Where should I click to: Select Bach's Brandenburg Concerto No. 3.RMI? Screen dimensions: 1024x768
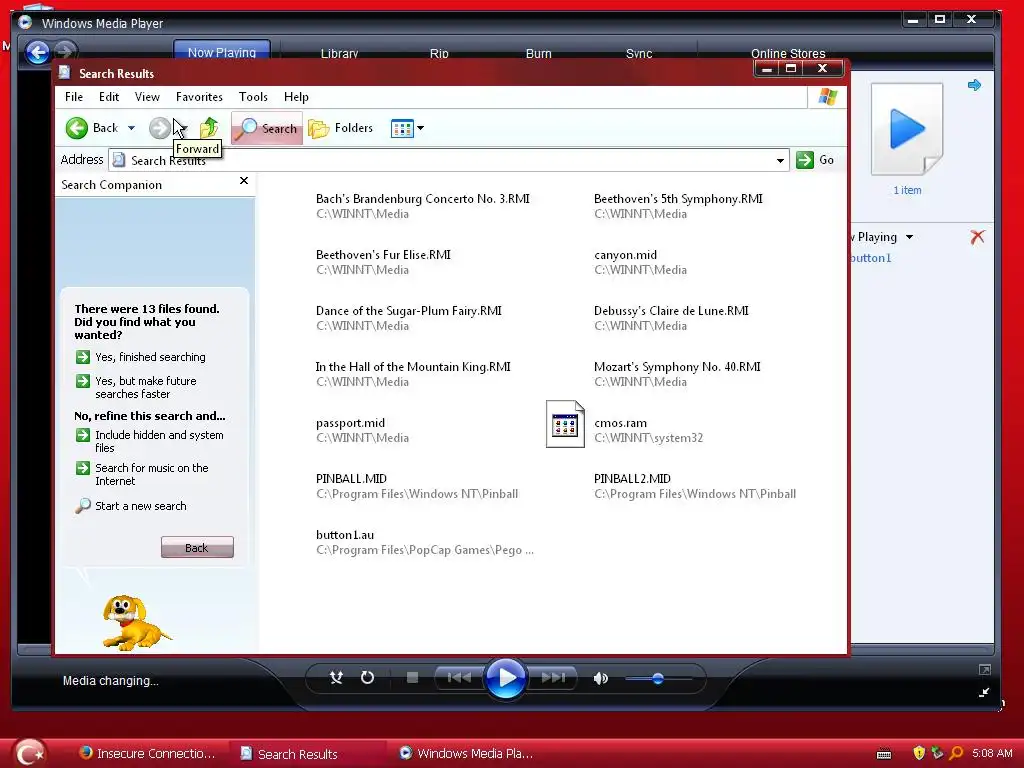423,199
